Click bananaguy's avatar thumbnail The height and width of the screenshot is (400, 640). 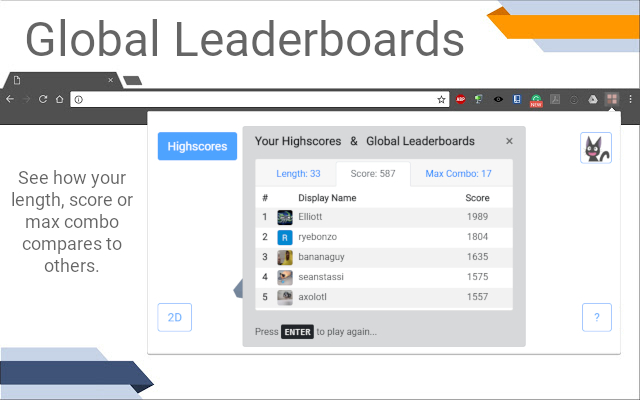coord(285,257)
